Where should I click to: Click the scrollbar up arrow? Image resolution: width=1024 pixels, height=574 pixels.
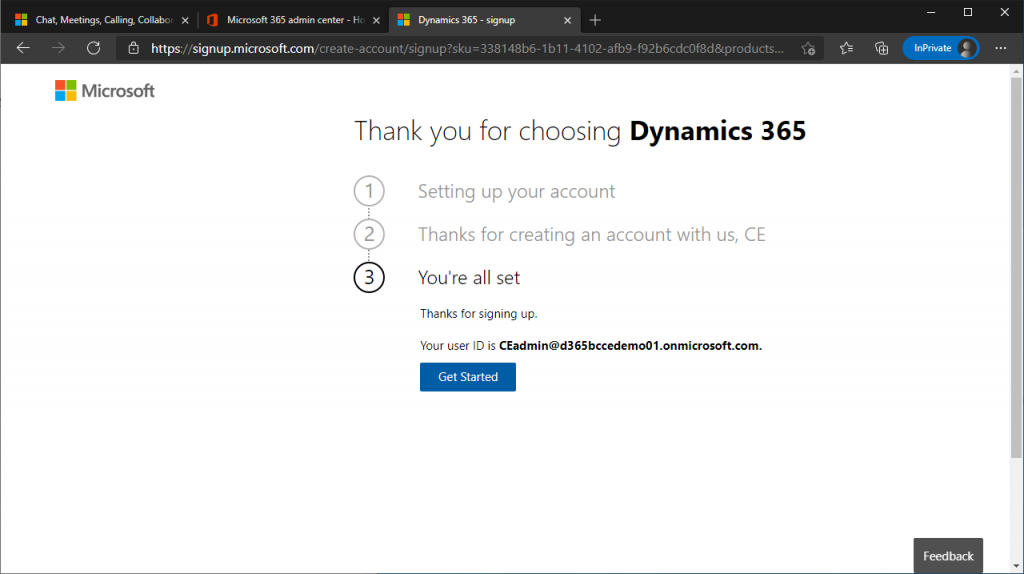click(x=1016, y=71)
